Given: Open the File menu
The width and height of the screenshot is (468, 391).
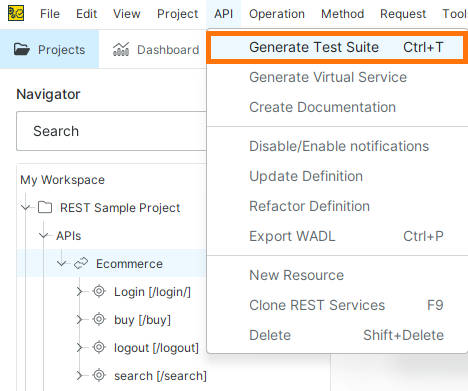Looking at the screenshot, I should [50, 14].
